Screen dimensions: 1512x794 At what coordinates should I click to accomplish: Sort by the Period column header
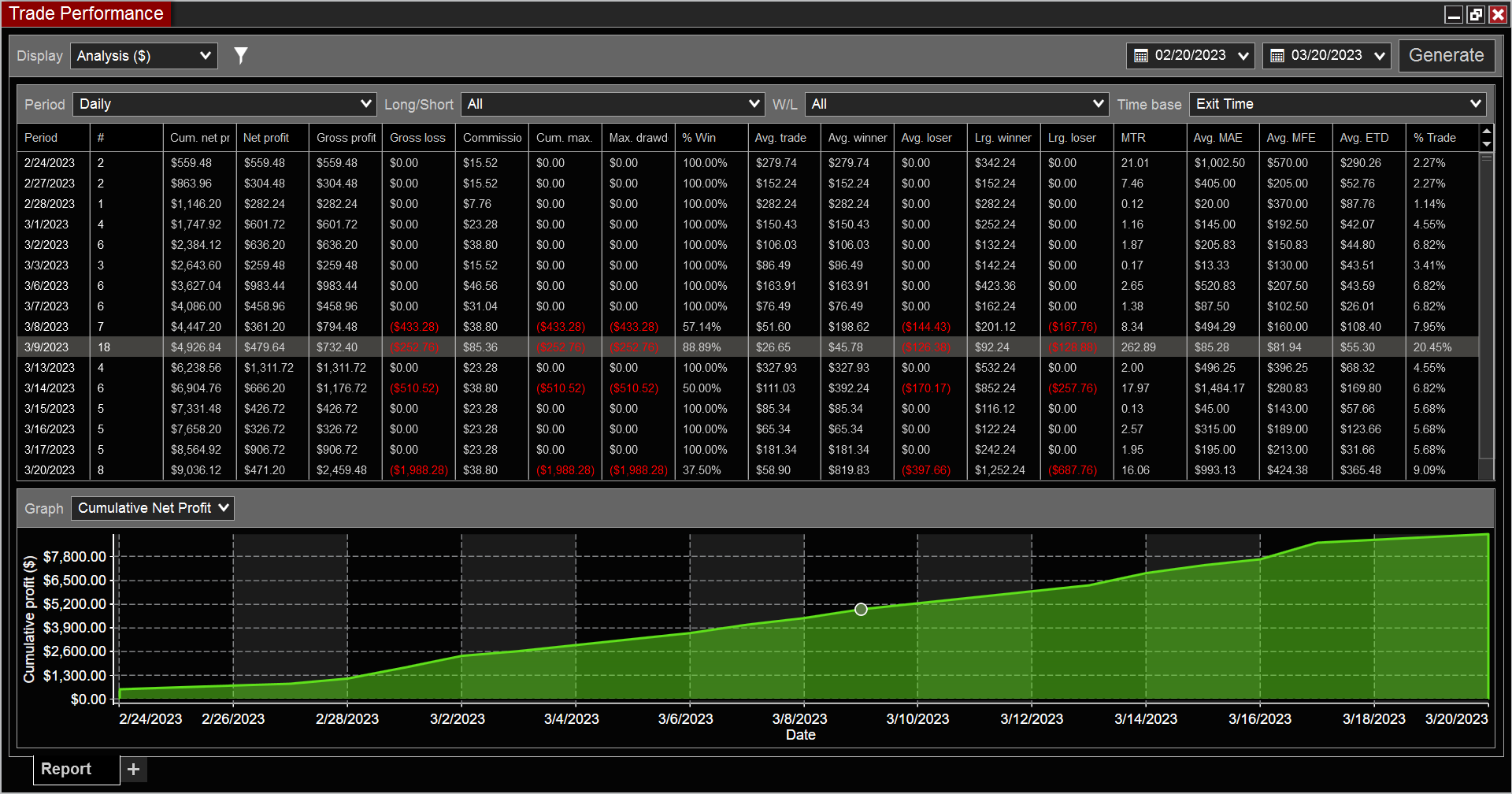[54, 138]
